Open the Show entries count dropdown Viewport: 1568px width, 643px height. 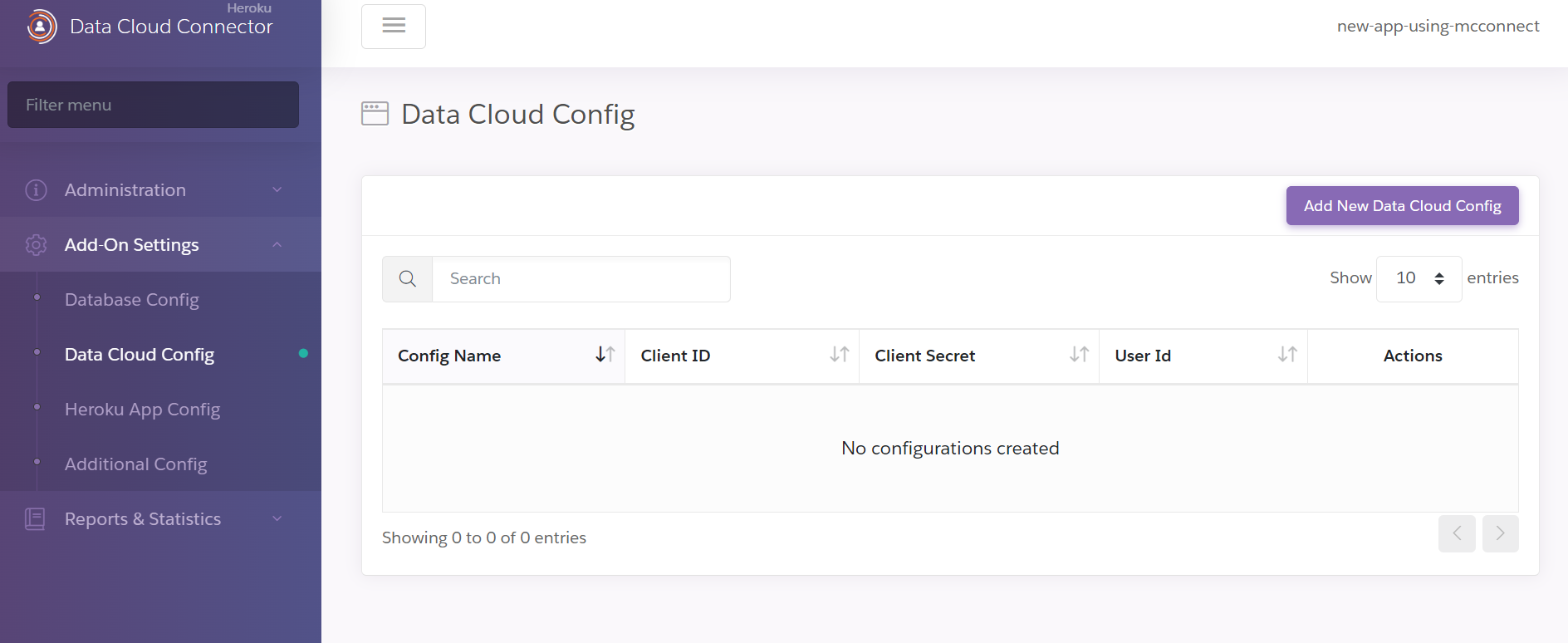[x=1419, y=279]
